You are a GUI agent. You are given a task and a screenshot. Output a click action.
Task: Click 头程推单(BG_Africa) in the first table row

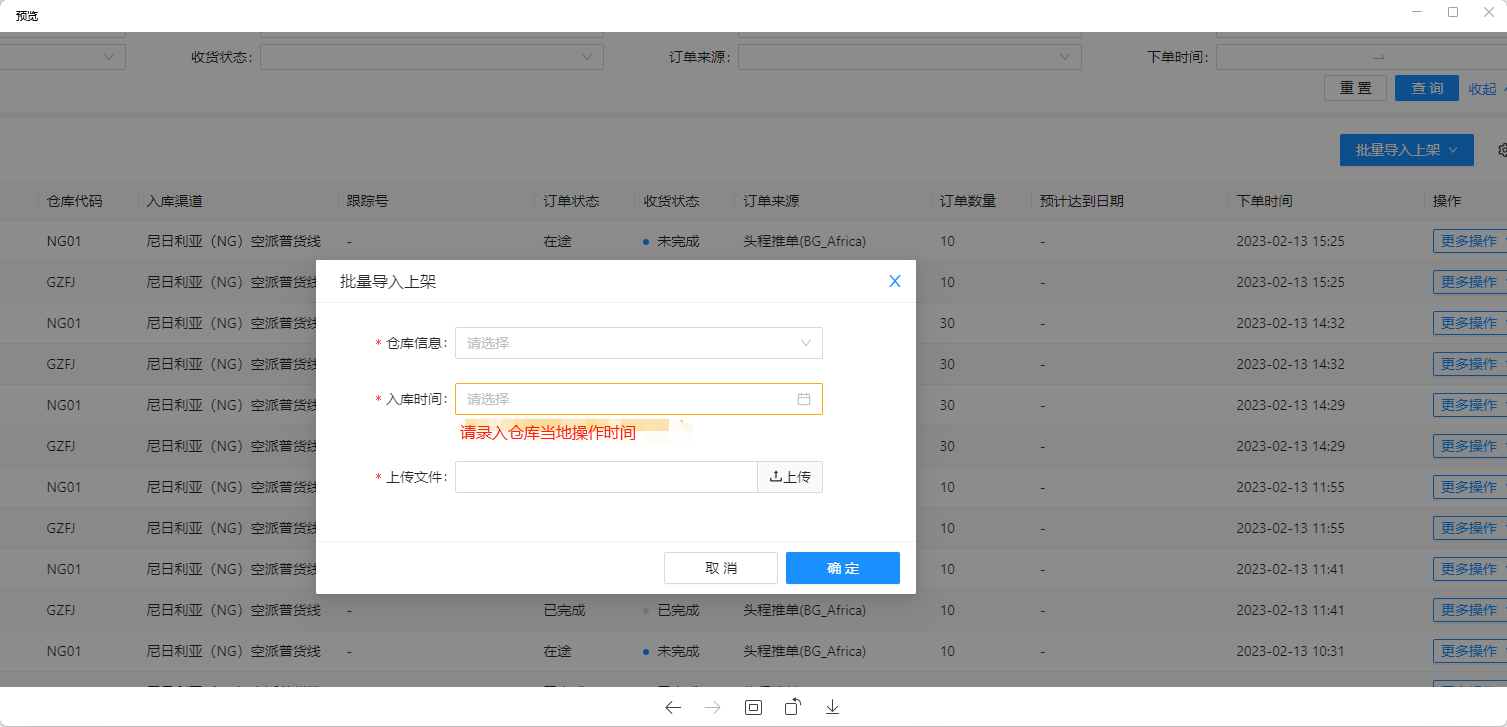pos(805,241)
